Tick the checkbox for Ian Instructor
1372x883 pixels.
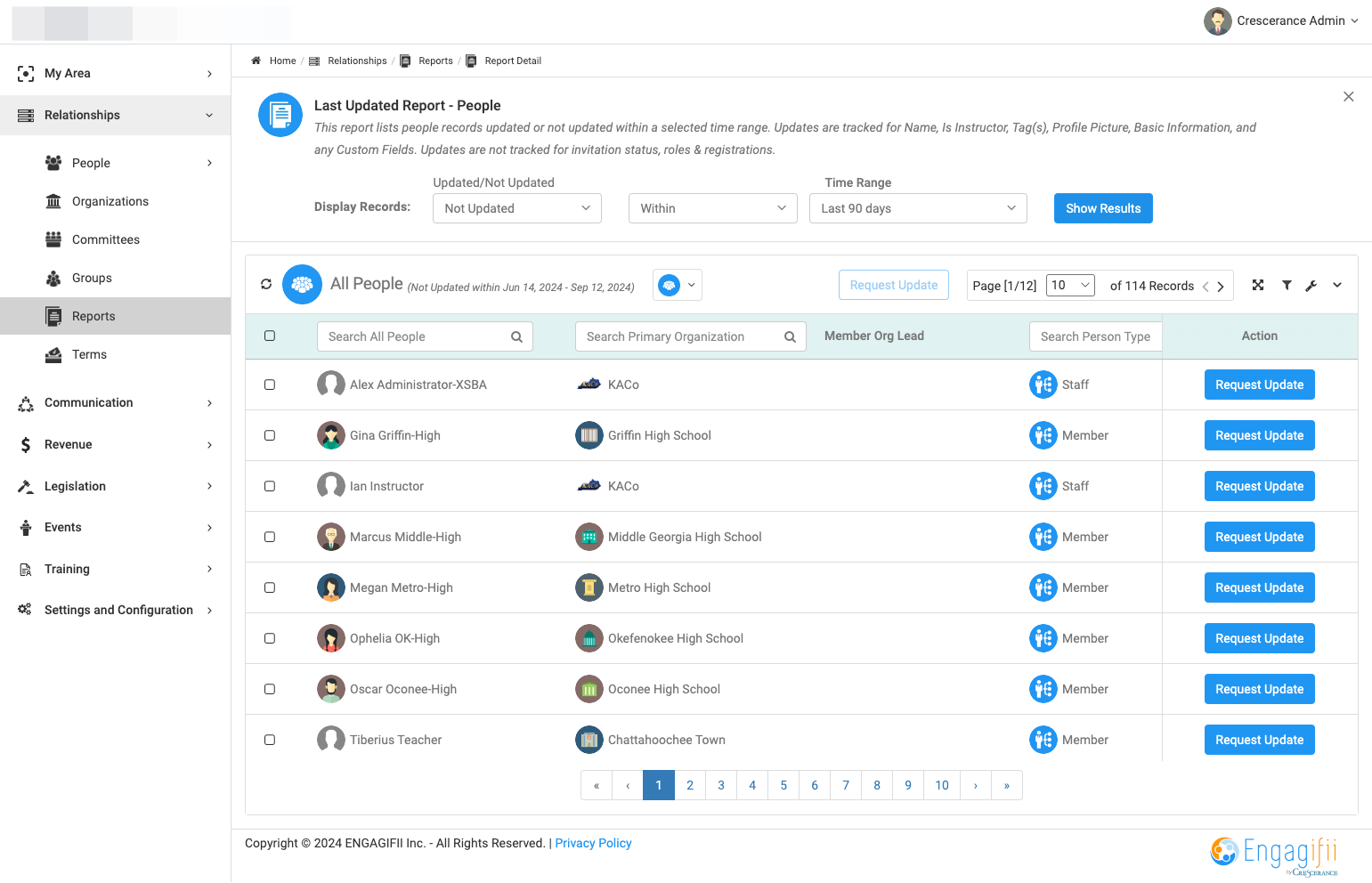[x=270, y=486]
